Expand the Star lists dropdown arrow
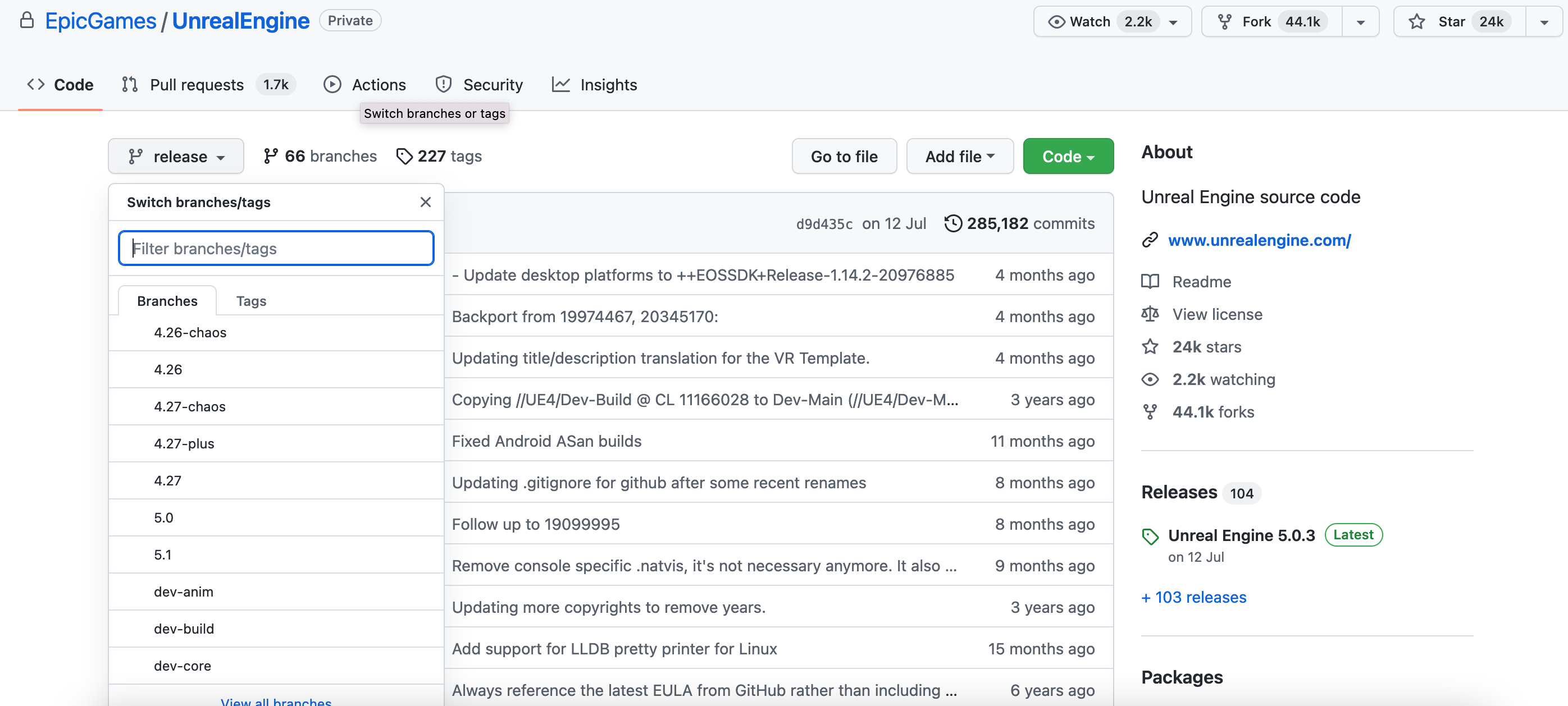 point(1544,22)
